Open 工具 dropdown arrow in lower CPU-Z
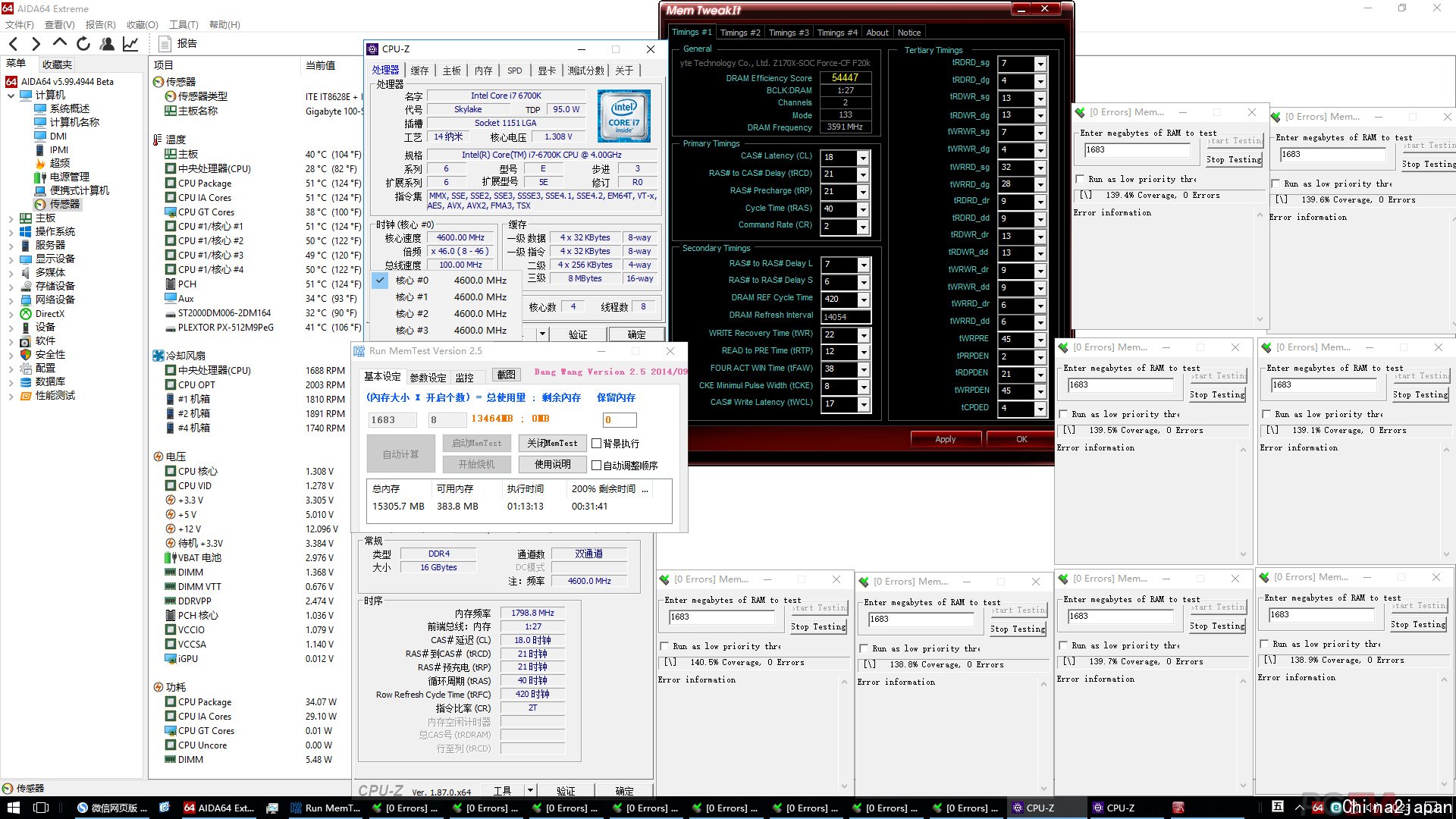The image size is (1456, 819). pyautogui.click(x=529, y=791)
